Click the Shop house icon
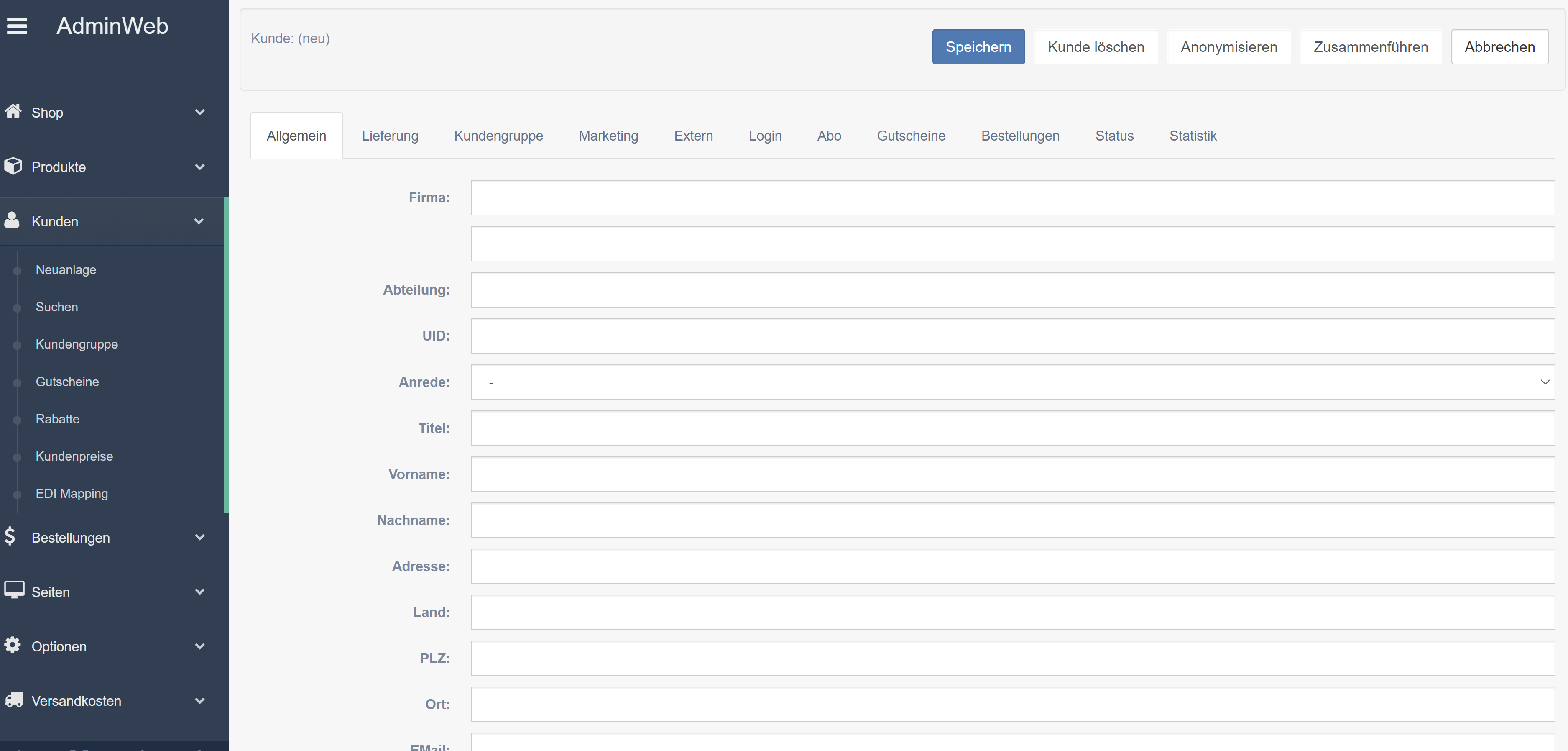The image size is (1568, 751). [13, 111]
